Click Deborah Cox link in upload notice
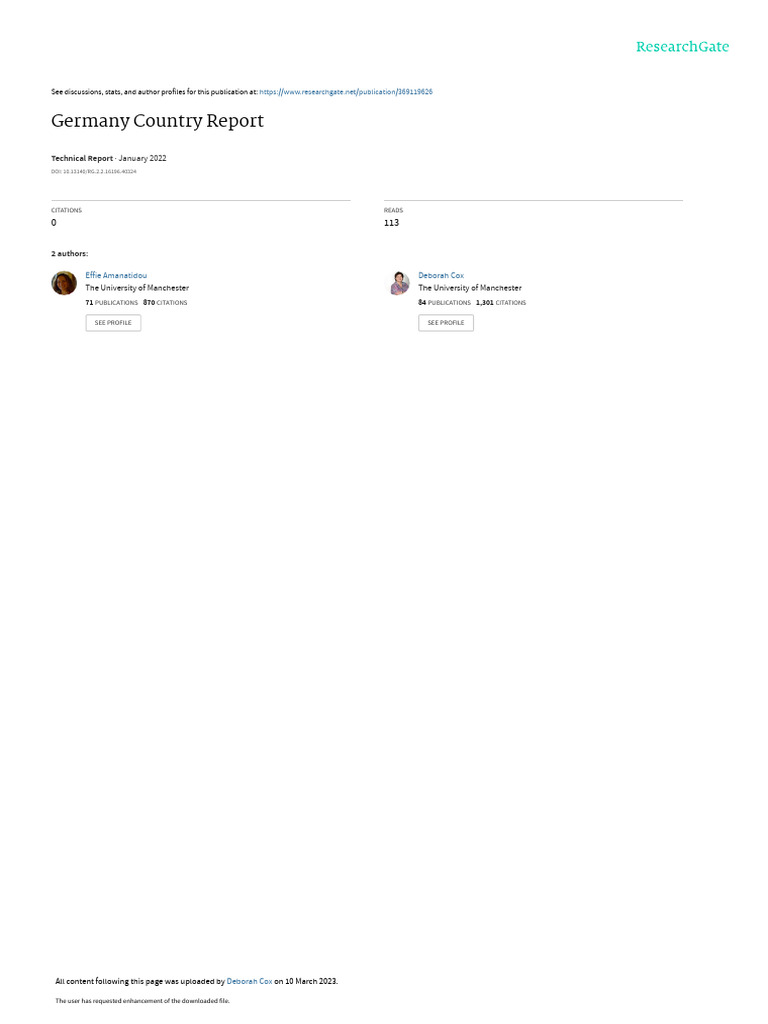 [249, 981]
